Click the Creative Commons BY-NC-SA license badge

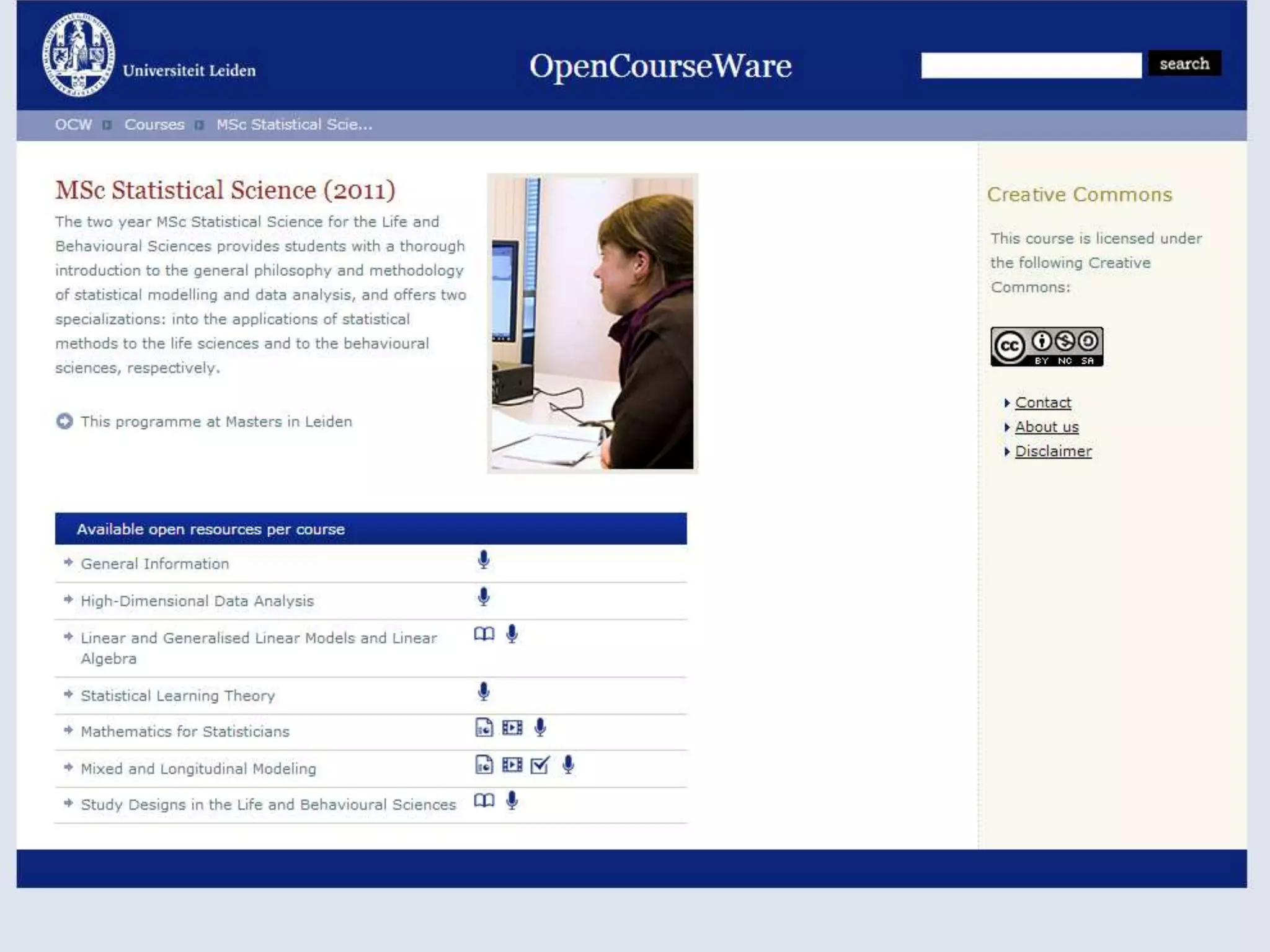pyautogui.click(x=1046, y=346)
